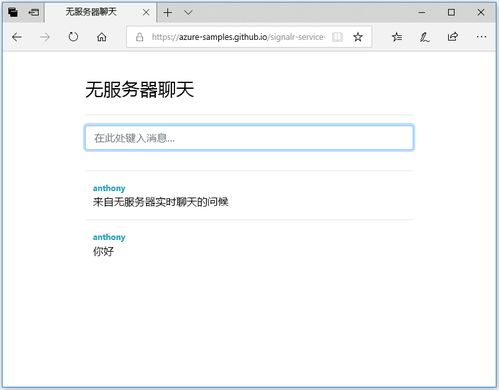This screenshot has height=390, width=499.
Task: Open the tabs you've set aside icon
Action: coord(13,13)
